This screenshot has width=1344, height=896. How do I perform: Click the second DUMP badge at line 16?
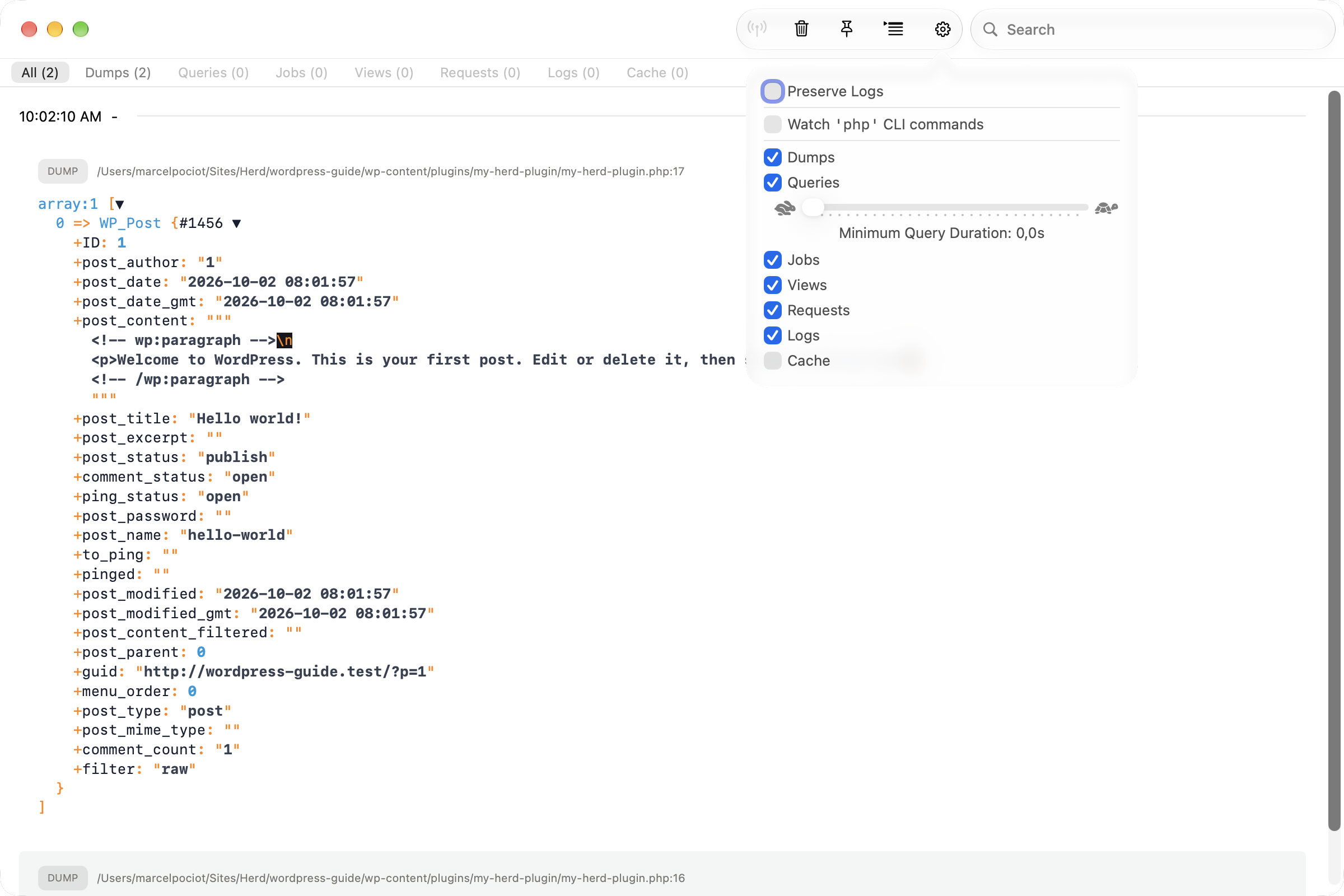tap(63, 878)
